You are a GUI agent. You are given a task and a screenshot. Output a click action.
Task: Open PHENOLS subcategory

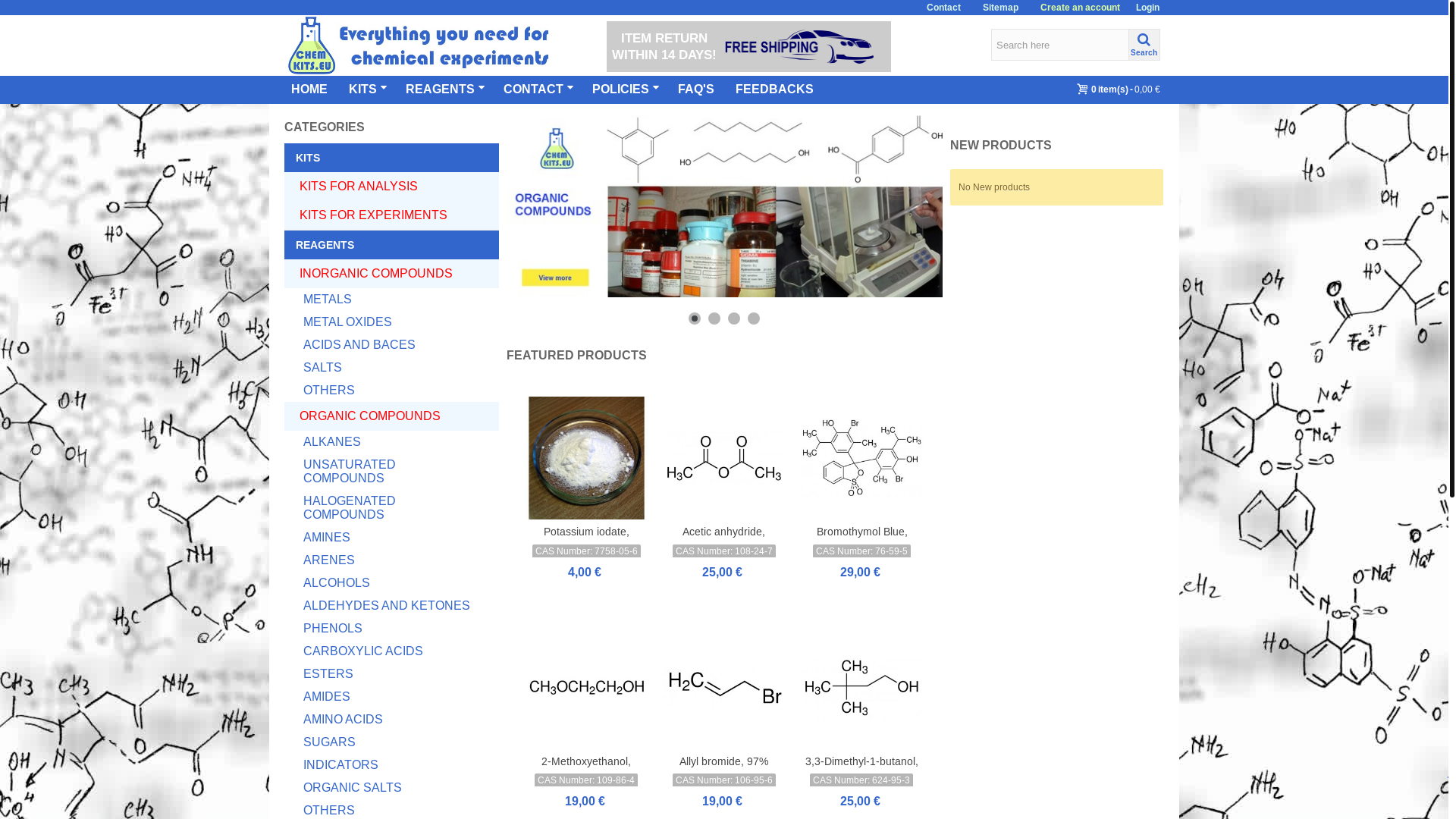pyautogui.click(x=333, y=629)
